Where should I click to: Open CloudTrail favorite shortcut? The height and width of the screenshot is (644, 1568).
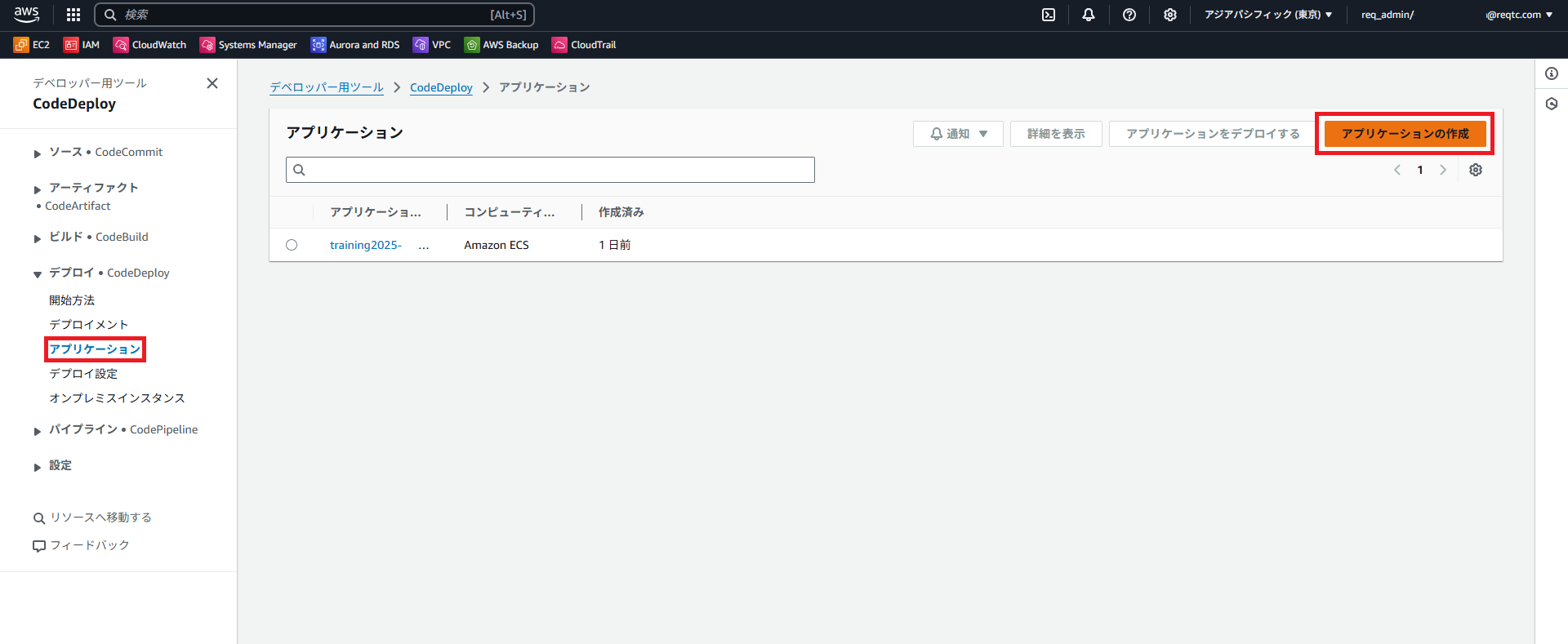coord(584,45)
